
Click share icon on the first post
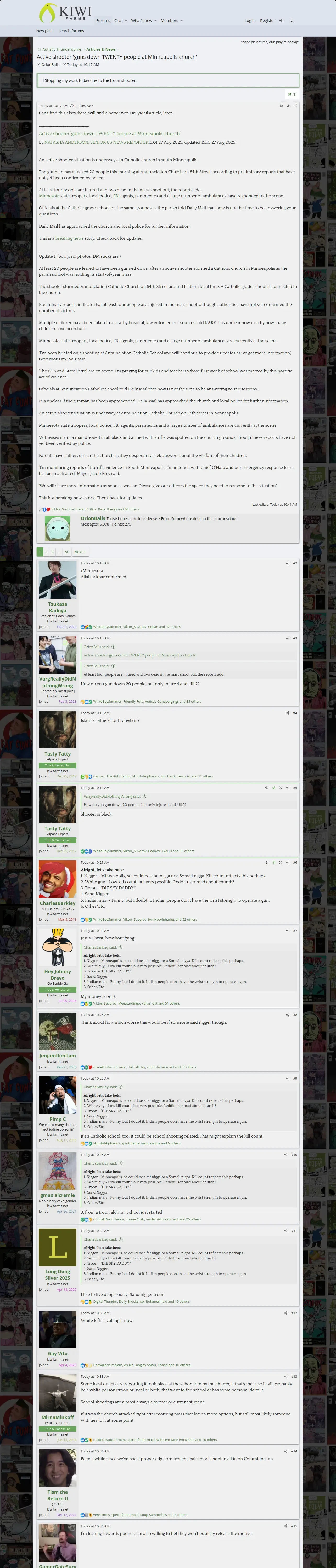(x=296, y=106)
